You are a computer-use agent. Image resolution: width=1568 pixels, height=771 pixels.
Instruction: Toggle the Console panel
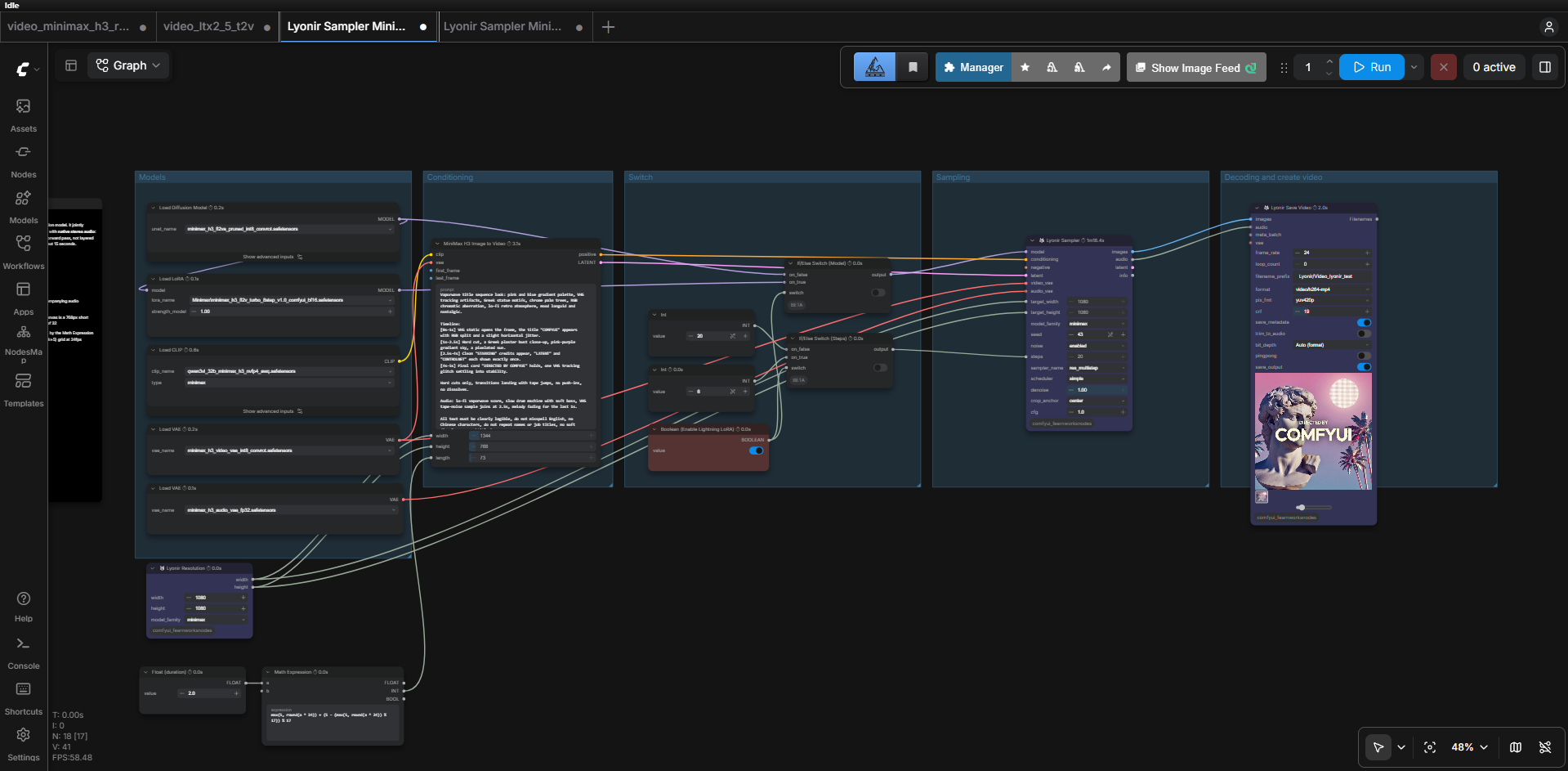tap(24, 653)
